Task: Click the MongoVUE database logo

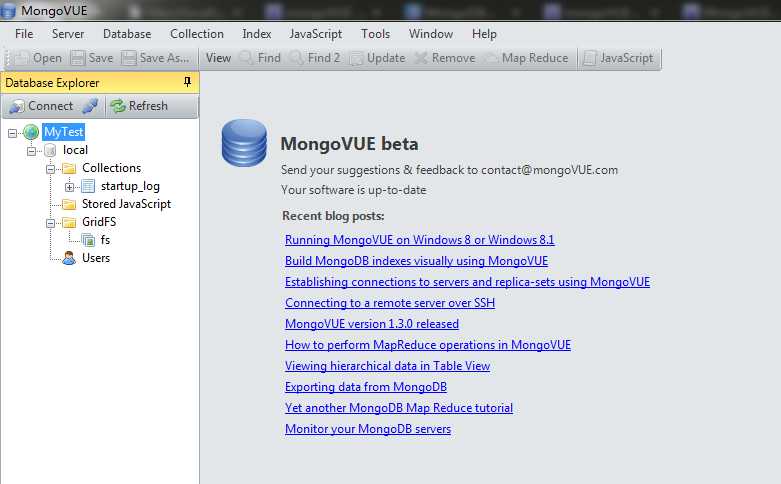Action: point(244,142)
